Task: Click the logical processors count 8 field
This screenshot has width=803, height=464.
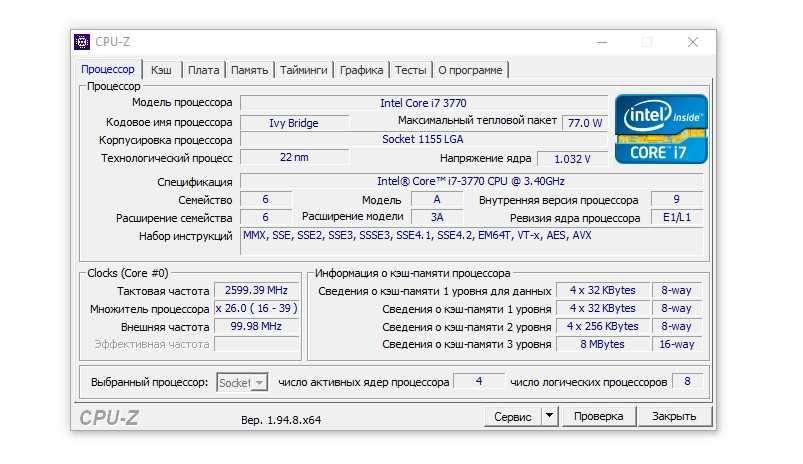Action: click(x=687, y=382)
